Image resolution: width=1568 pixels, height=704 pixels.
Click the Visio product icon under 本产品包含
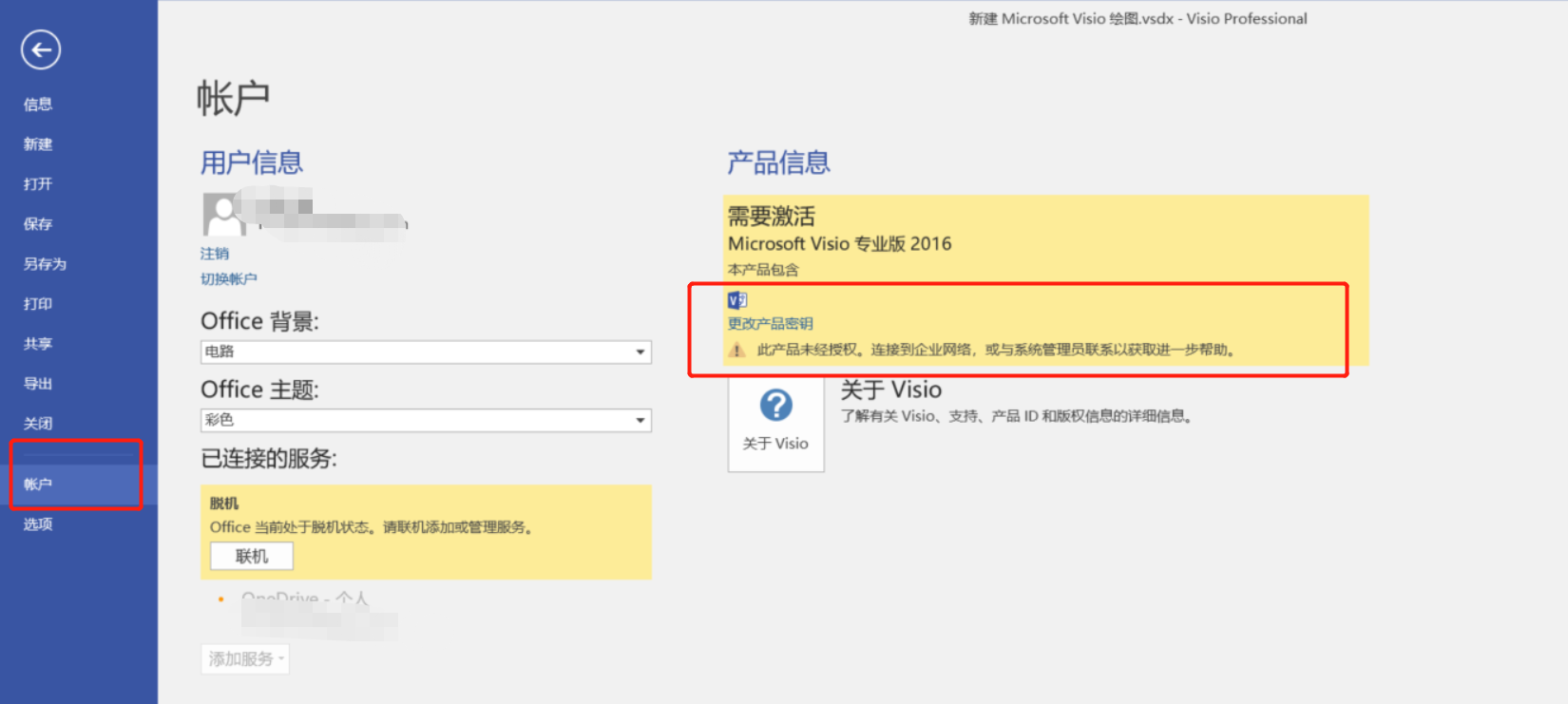(737, 300)
